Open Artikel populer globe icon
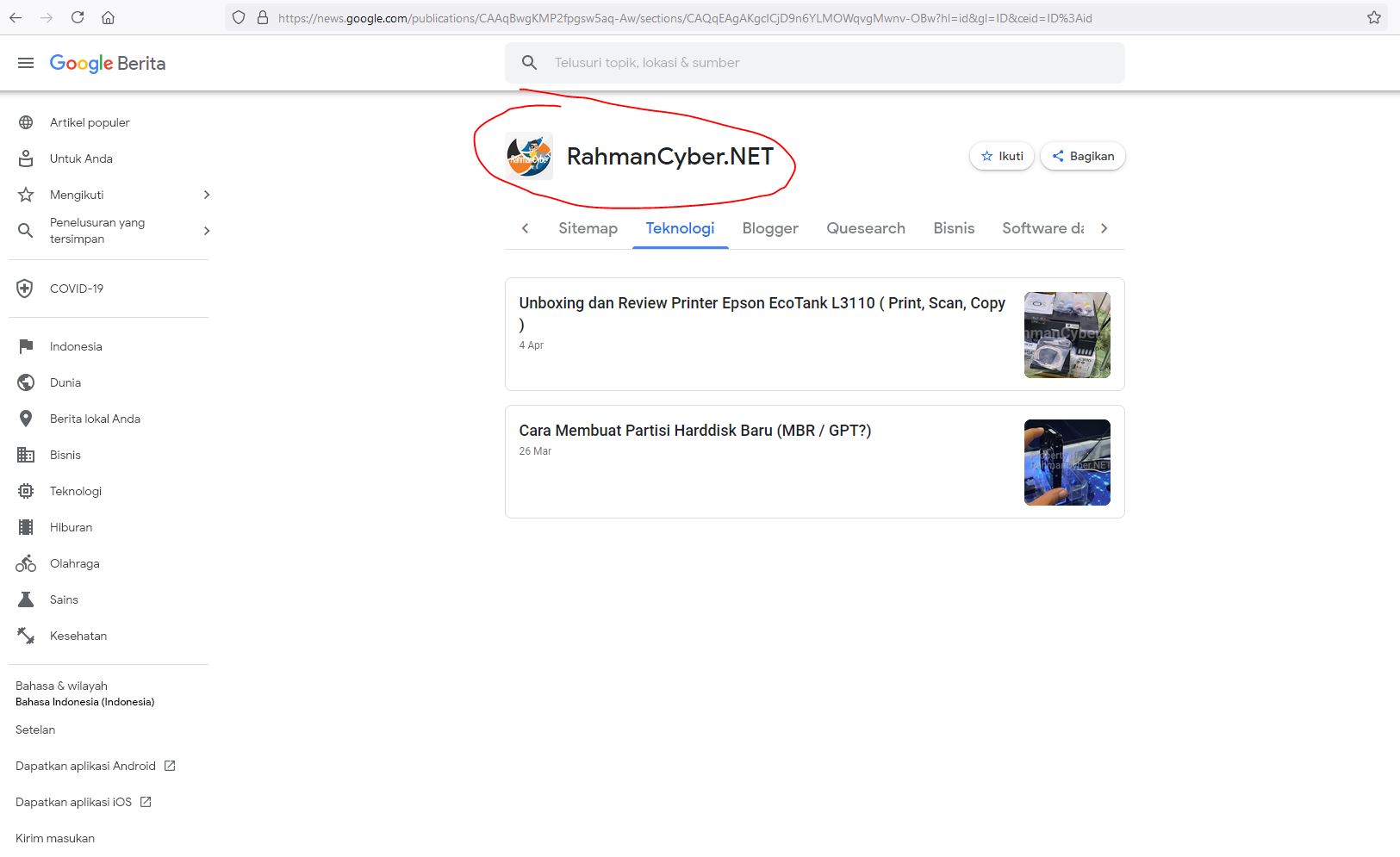Screen dimensions: 1400x857 click(26, 122)
